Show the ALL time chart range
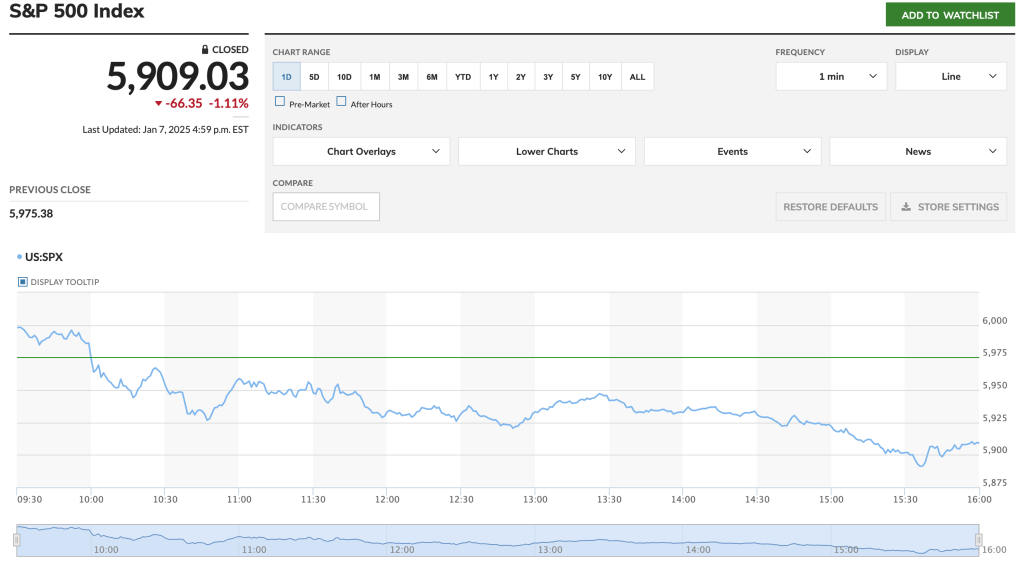Image resolution: width=1024 pixels, height=564 pixels. point(637,77)
